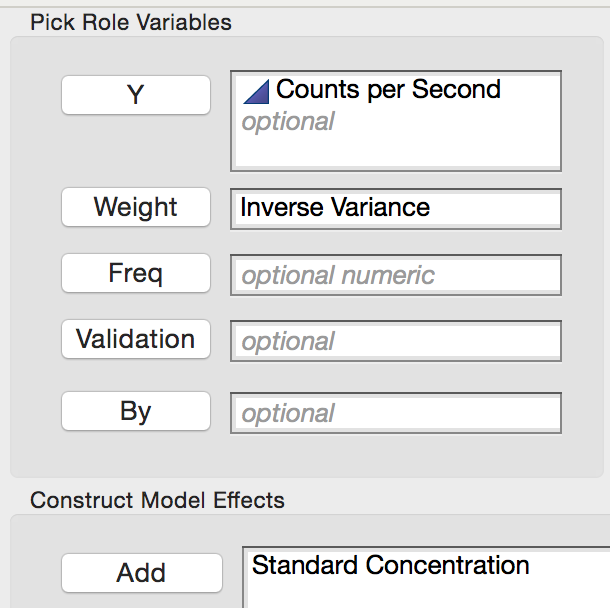
Task: Click the Weight role button
Action: 136,207
